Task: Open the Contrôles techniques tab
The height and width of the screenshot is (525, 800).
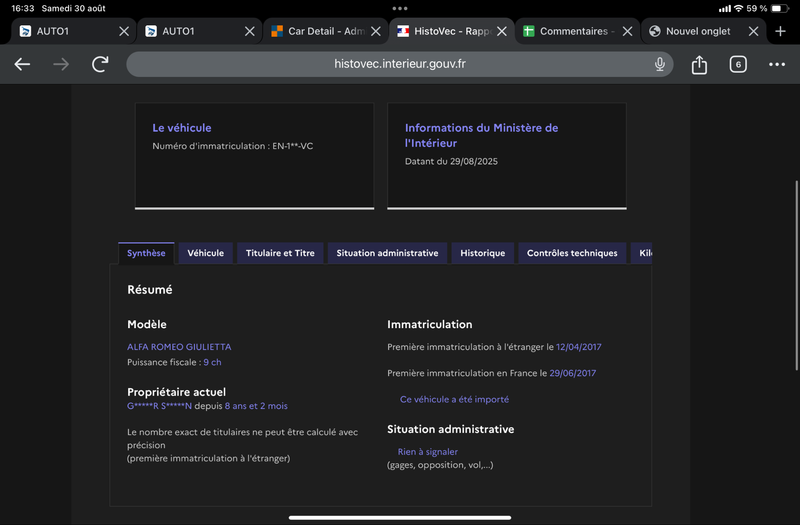Action: pos(572,253)
